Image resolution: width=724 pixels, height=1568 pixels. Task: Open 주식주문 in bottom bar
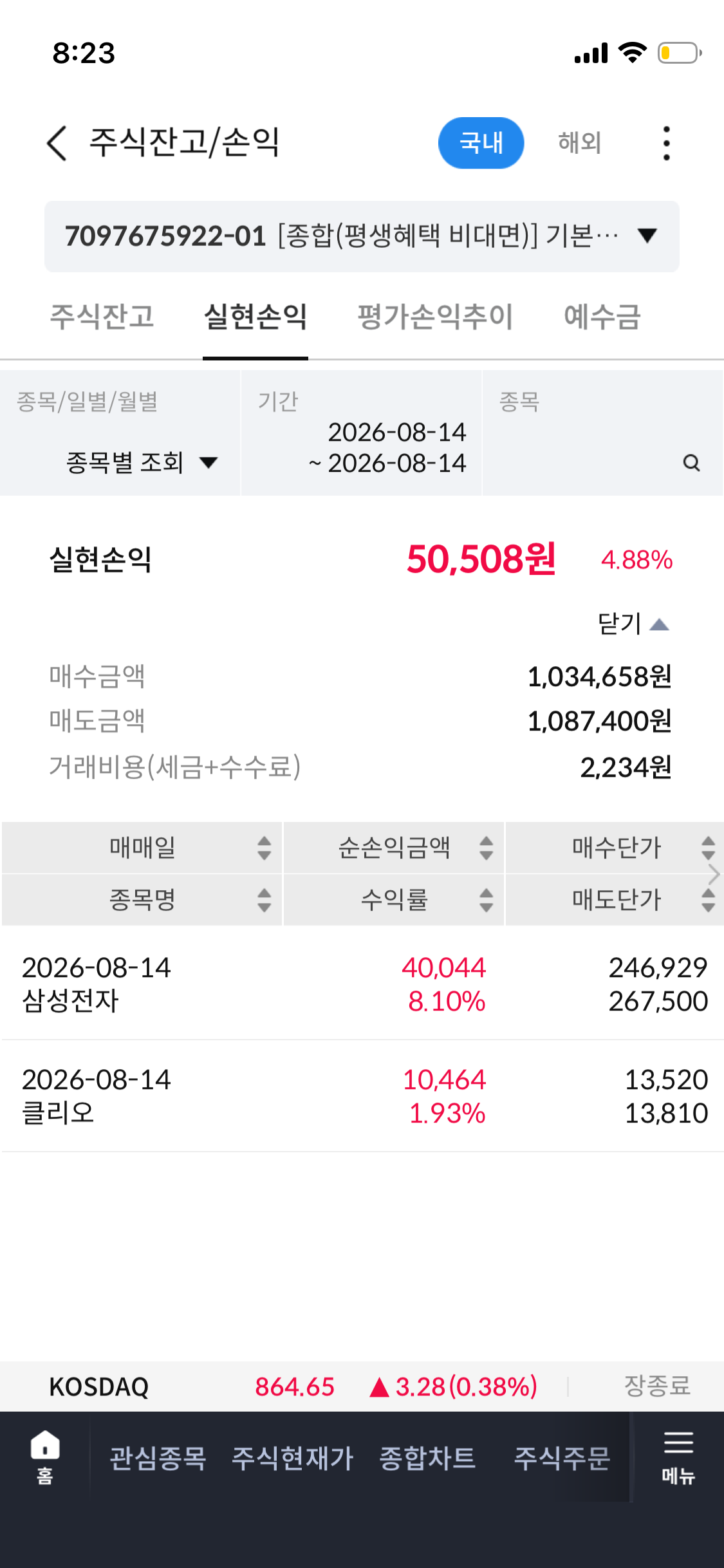[562, 1458]
